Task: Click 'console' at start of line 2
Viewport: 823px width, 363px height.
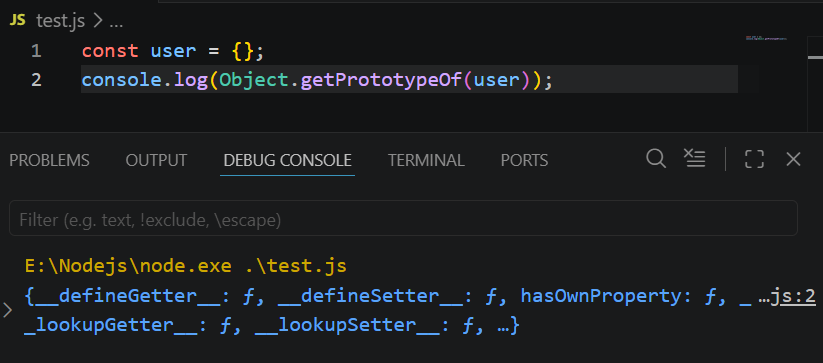Action: point(122,80)
